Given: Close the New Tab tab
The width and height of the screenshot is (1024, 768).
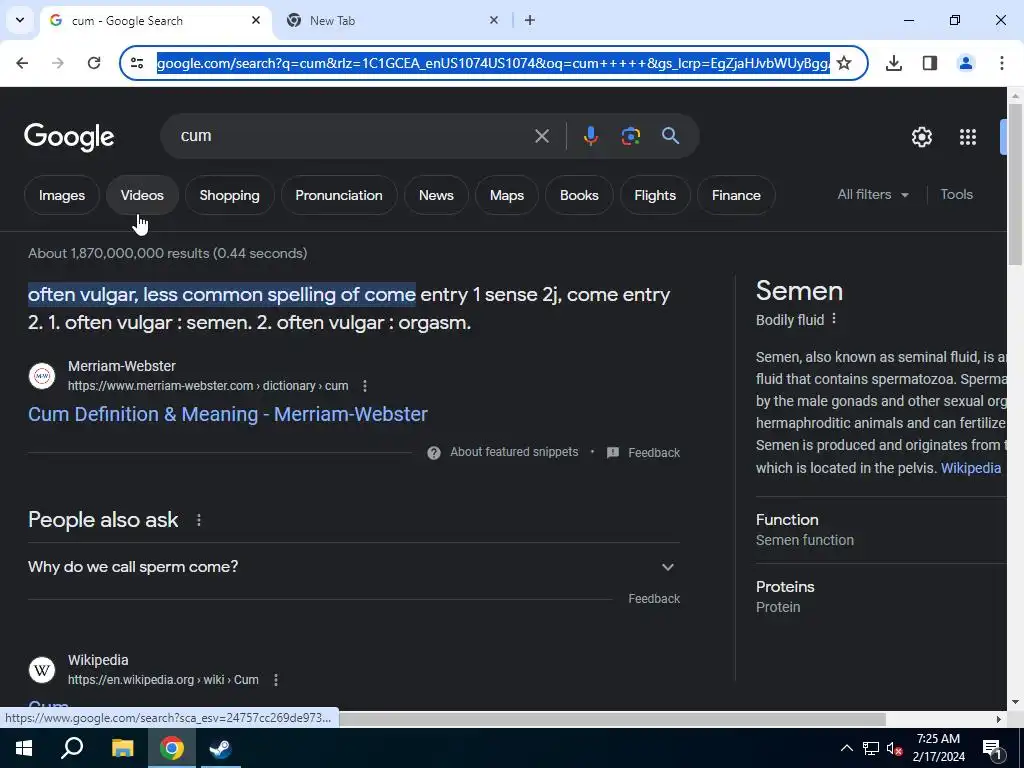Looking at the screenshot, I should (494, 20).
